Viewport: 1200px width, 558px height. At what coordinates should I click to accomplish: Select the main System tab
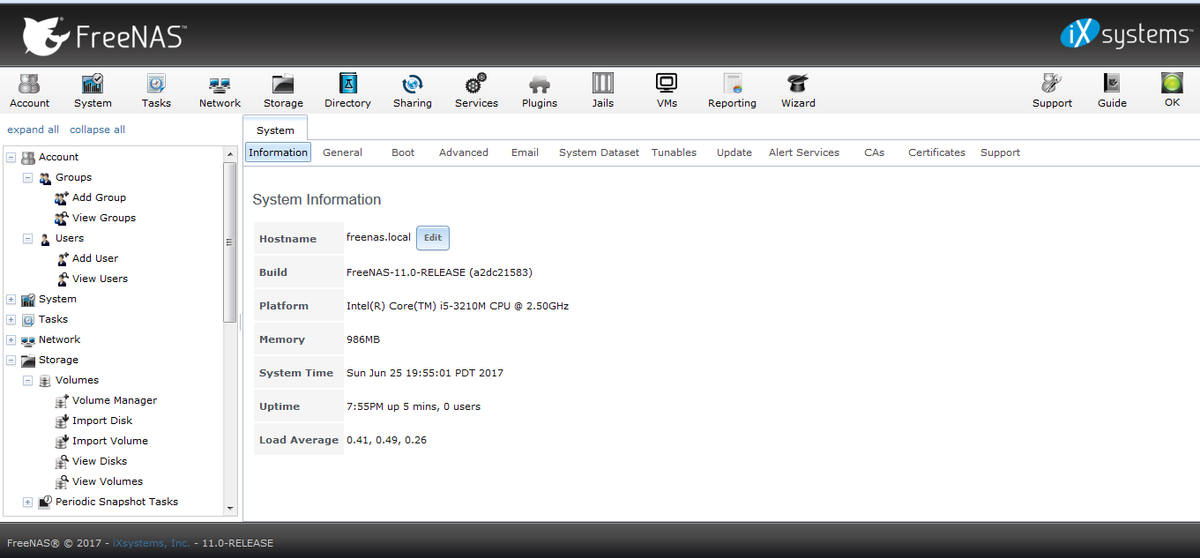(275, 130)
